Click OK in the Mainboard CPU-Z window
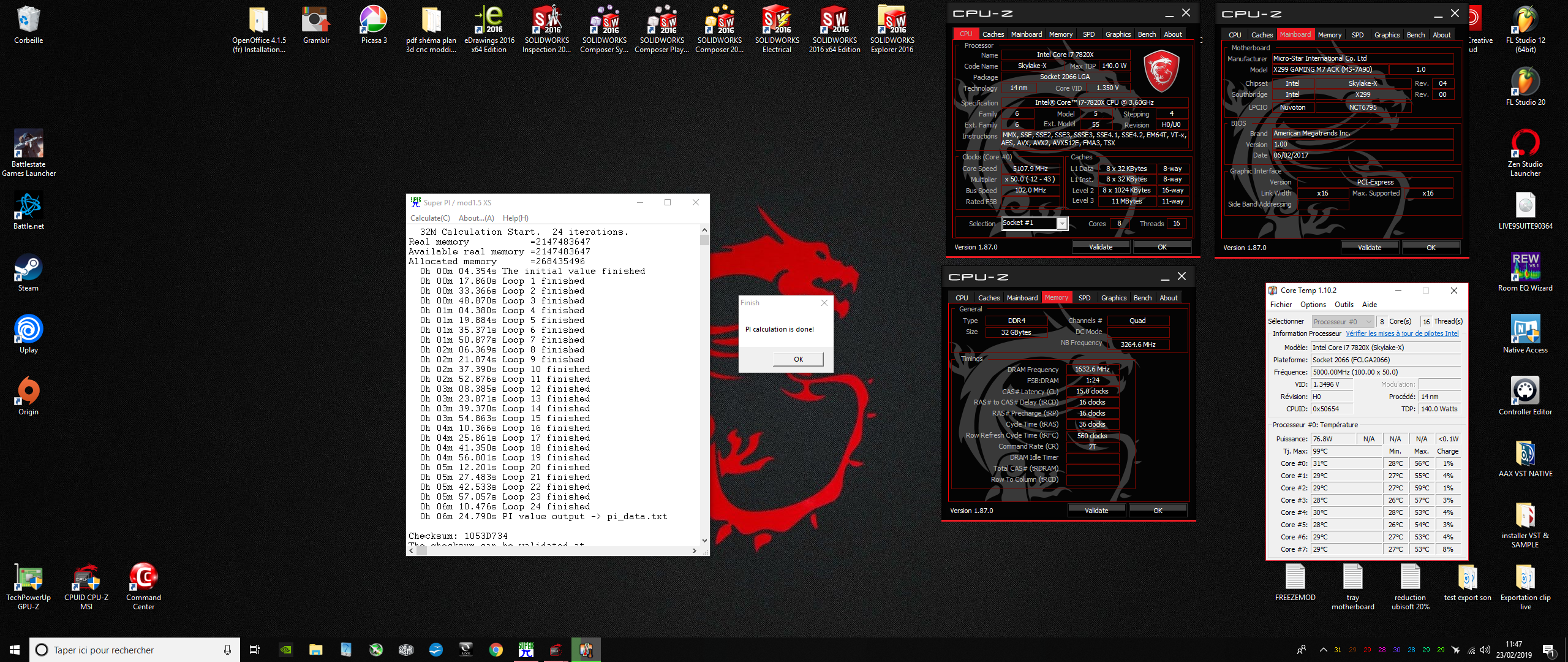 [x=1431, y=248]
